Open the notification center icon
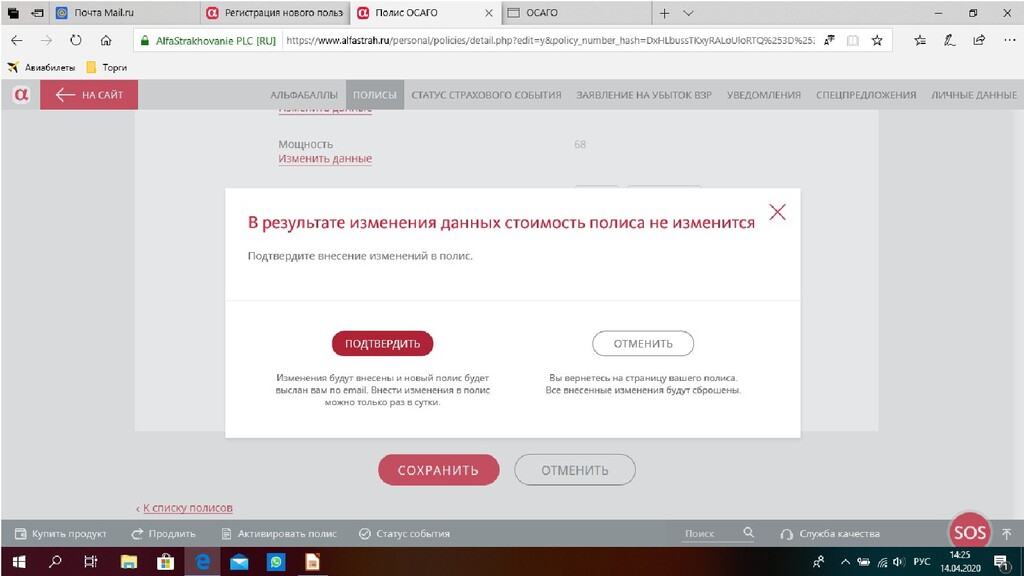This screenshot has width=1024, height=576. pyautogui.click(x=1001, y=562)
